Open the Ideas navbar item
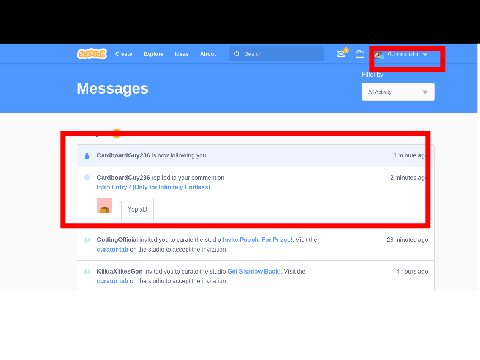Viewport: 480px width, 360px height. tap(181, 54)
